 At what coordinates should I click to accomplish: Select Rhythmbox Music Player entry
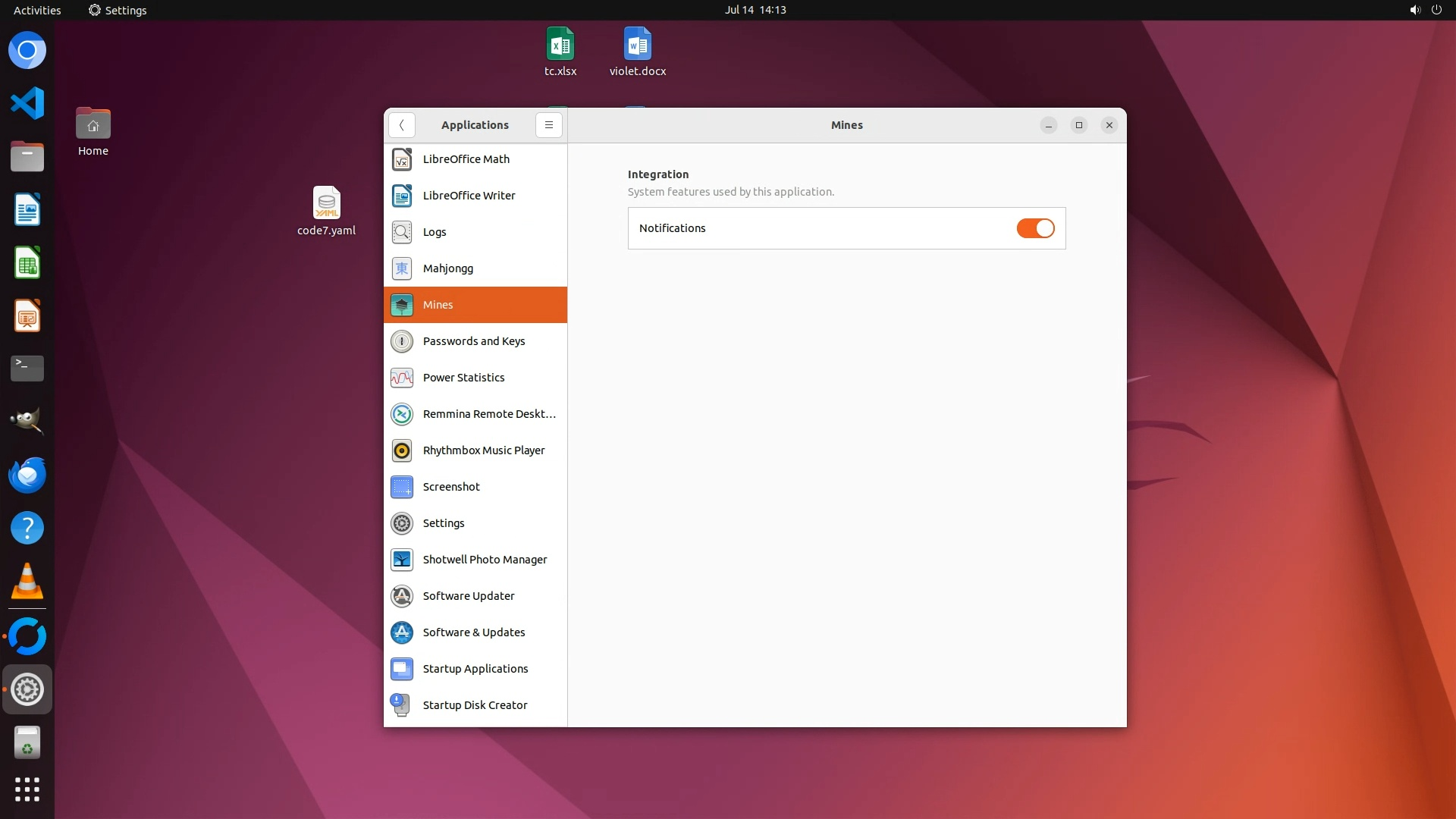475,450
